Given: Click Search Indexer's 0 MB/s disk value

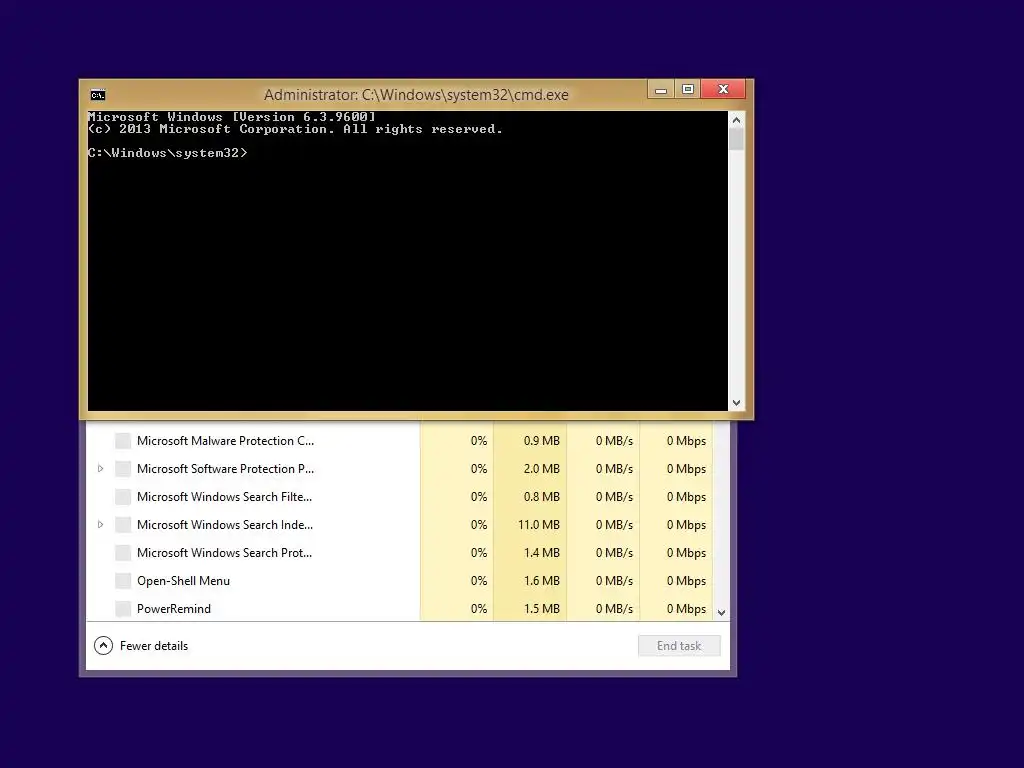Looking at the screenshot, I should 614,524.
